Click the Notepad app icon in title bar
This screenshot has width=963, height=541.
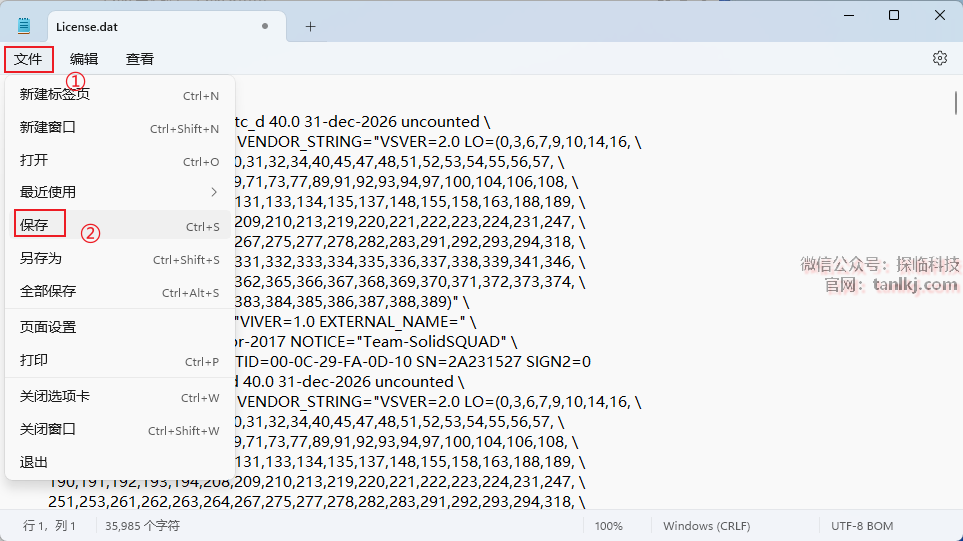click(24, 26)
